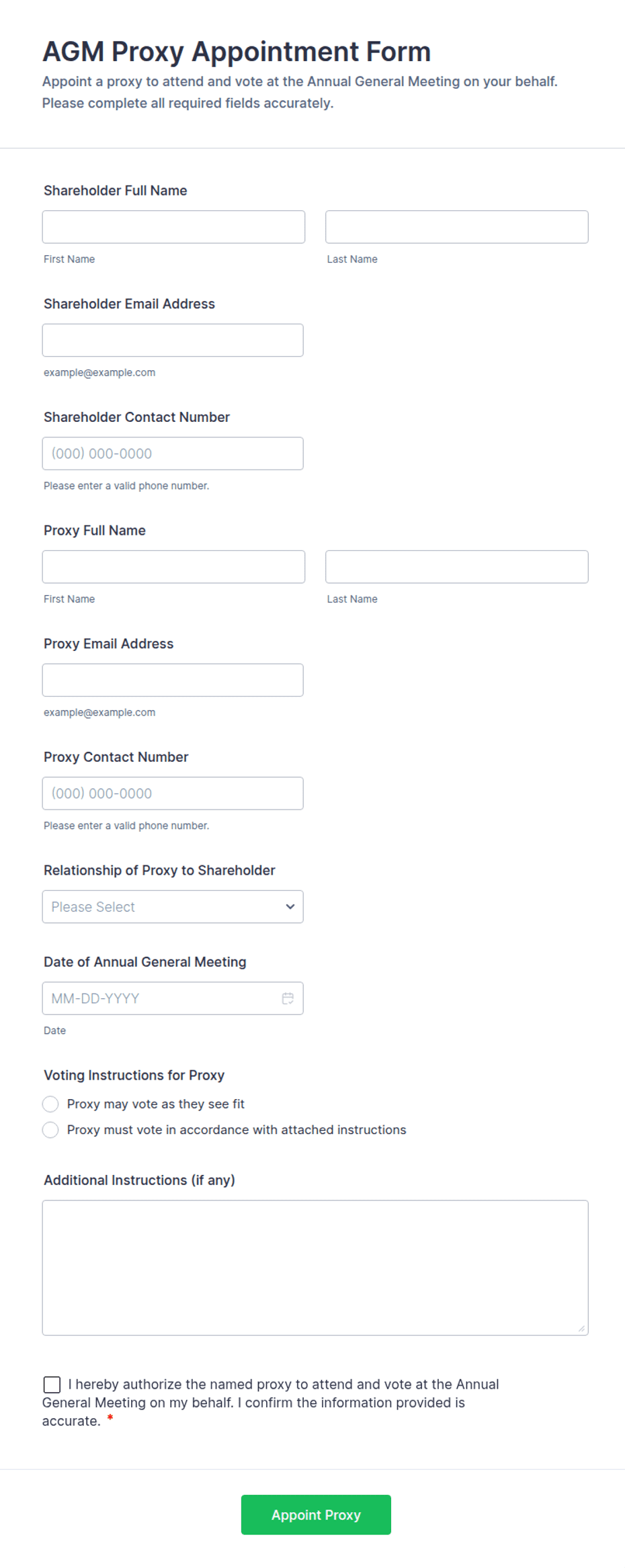Click the Proxy Email Address field
Image resolution: width=625 pixels, height=1568 pixels.
[173, 679]
